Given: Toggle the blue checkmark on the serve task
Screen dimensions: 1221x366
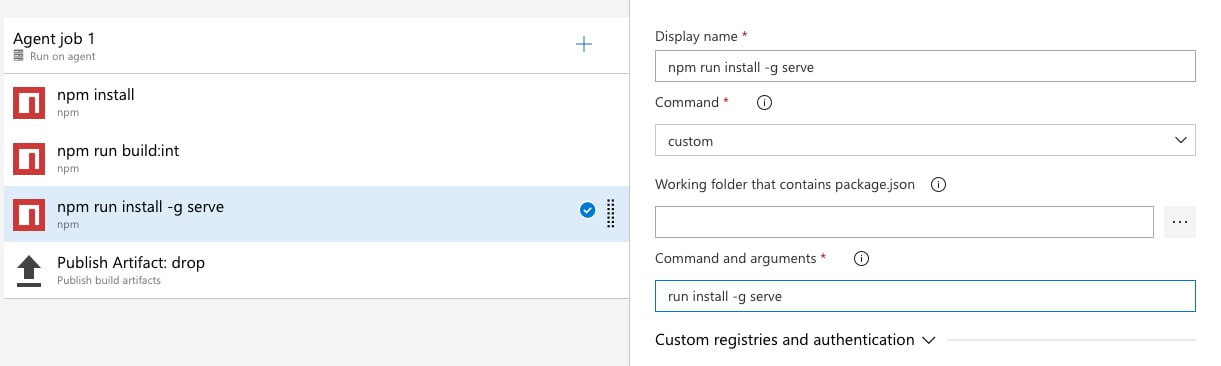Looking at the screenshot, I should 588,210.
